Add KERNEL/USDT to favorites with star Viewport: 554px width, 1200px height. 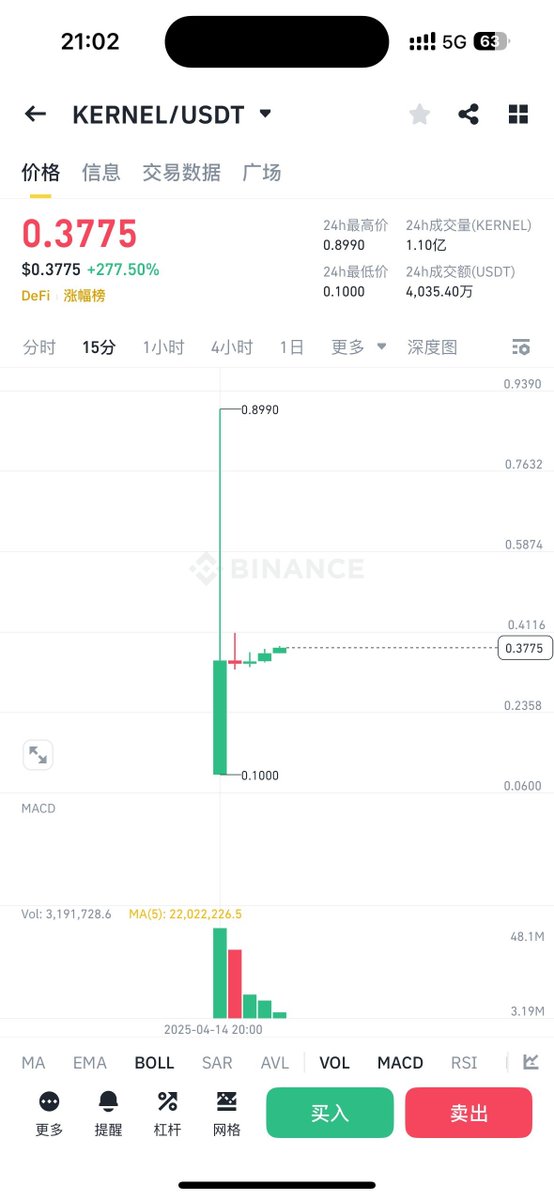(x=420, y=114)
